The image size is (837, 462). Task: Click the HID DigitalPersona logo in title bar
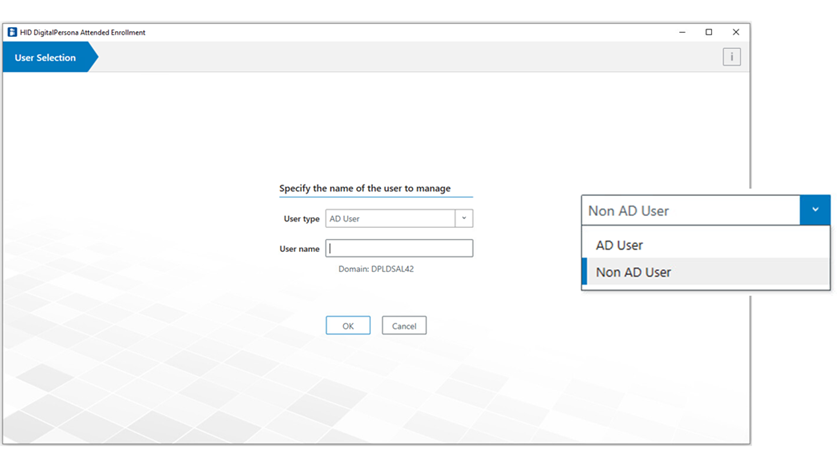click(x=12, y=32)
